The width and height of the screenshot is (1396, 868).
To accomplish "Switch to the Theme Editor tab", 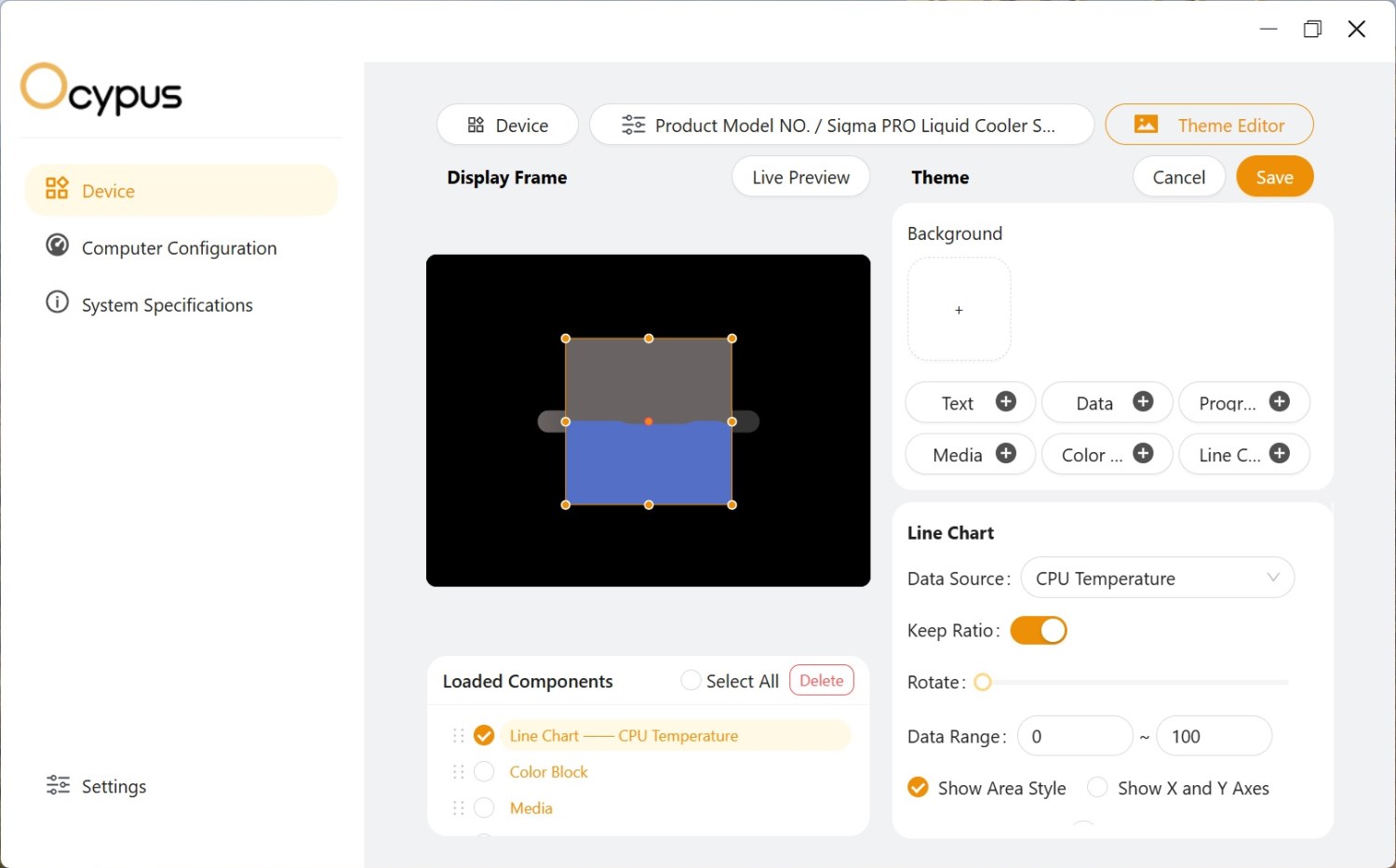I will tap(1209, 126).
